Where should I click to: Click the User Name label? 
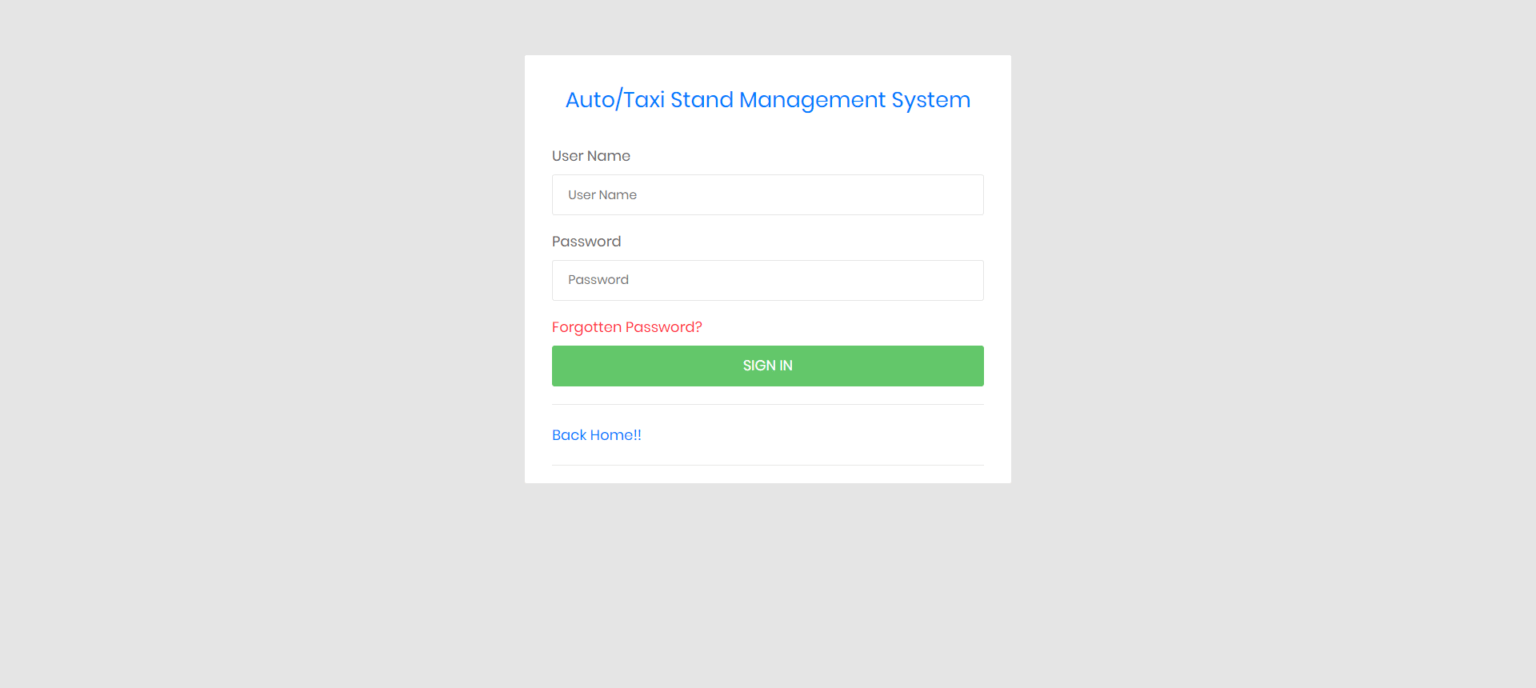coord(591,156)
